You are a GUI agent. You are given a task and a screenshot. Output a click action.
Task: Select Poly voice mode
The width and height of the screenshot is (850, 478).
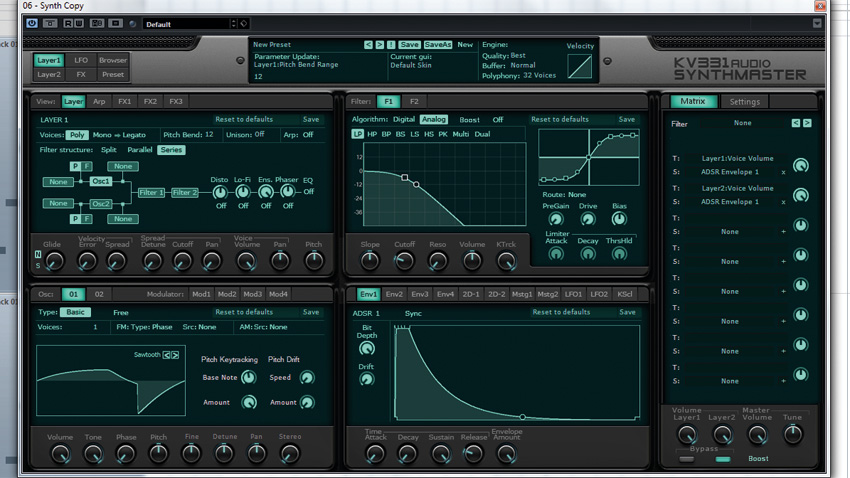(77, 135)
